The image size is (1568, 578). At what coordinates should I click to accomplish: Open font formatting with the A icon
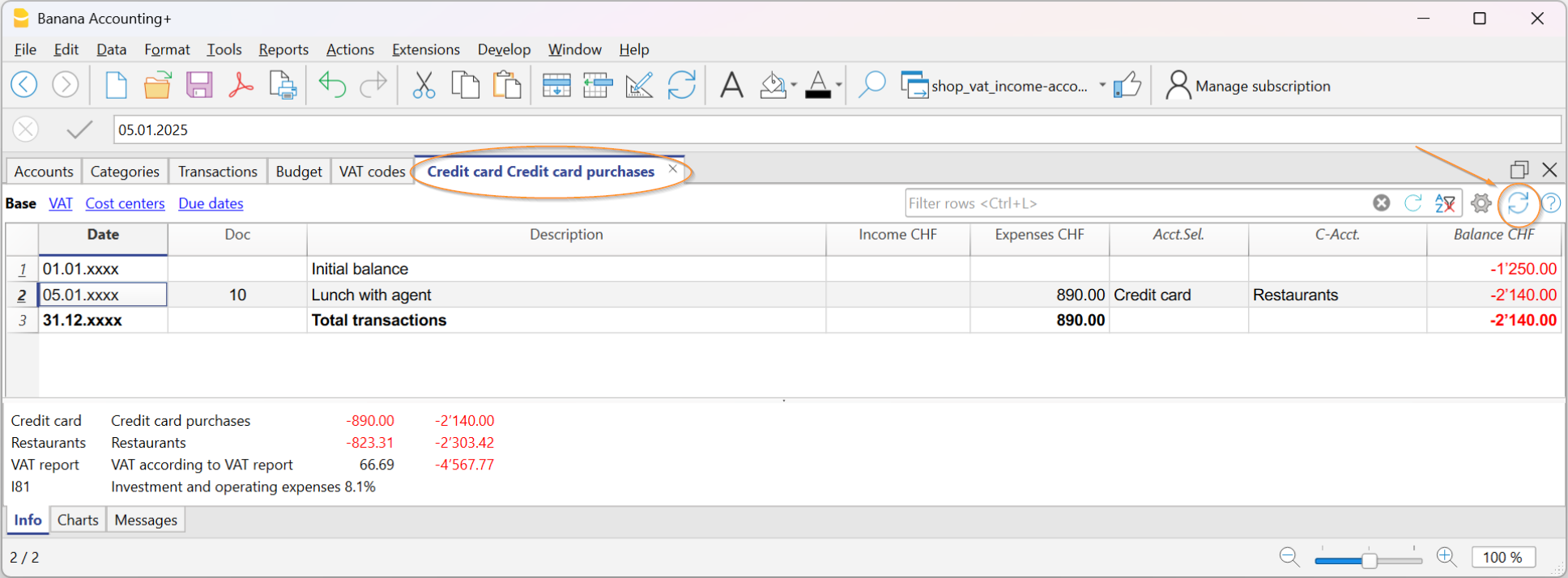731,84
